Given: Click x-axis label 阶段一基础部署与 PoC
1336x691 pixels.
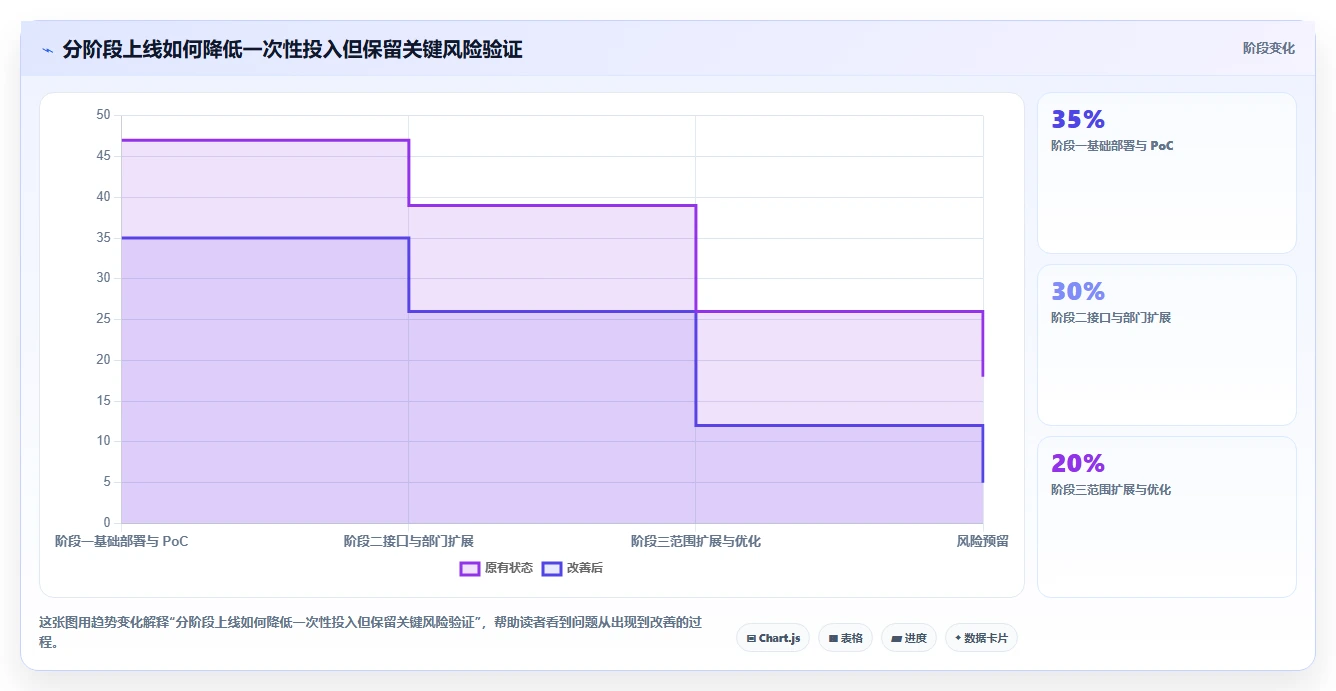Looking at the screenshot, I should 121,541.
